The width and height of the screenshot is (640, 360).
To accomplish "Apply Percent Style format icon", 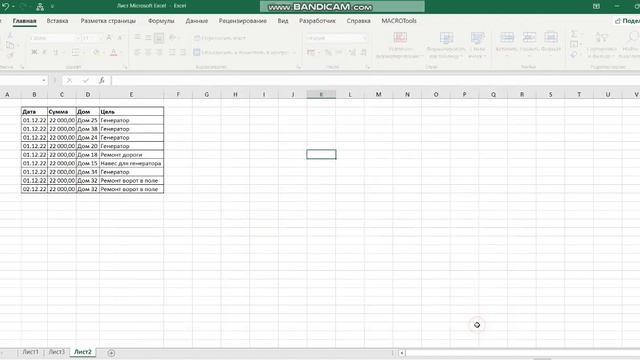I will [x=328, y=52].
